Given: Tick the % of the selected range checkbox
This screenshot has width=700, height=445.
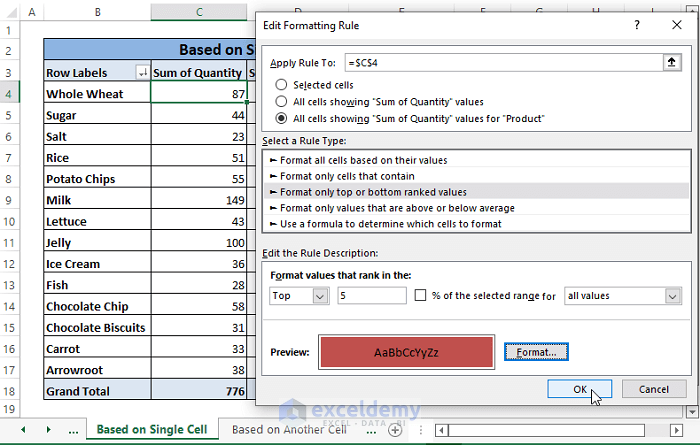Looking at the screenshot, I should (x=420, y=295).
